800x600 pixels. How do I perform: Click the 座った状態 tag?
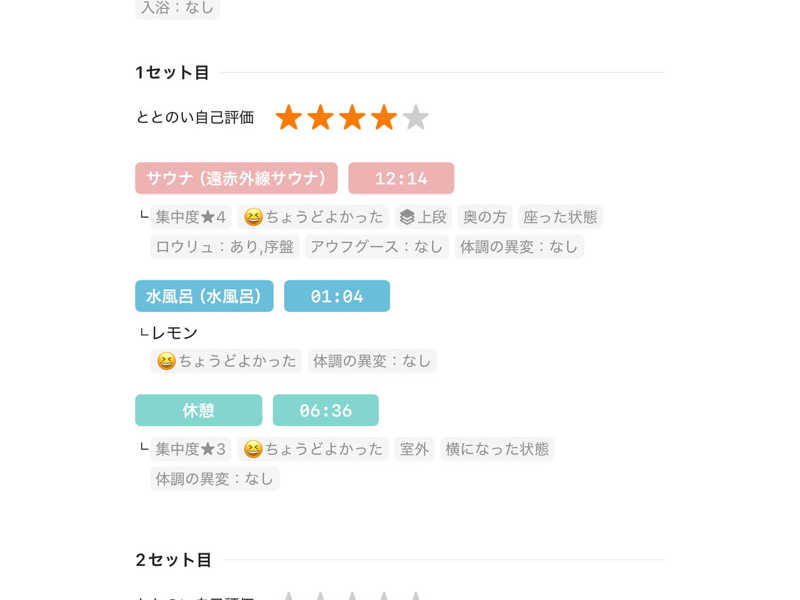pos(560,217)
